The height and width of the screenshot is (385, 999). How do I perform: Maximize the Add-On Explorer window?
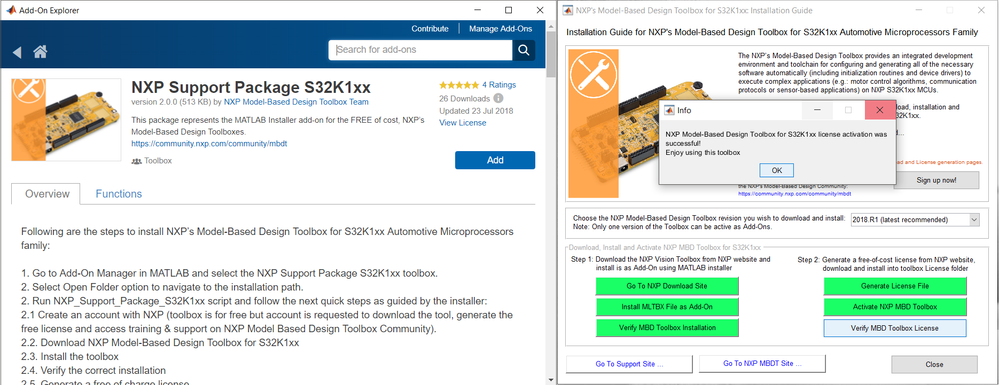click(x=508, y=10)
